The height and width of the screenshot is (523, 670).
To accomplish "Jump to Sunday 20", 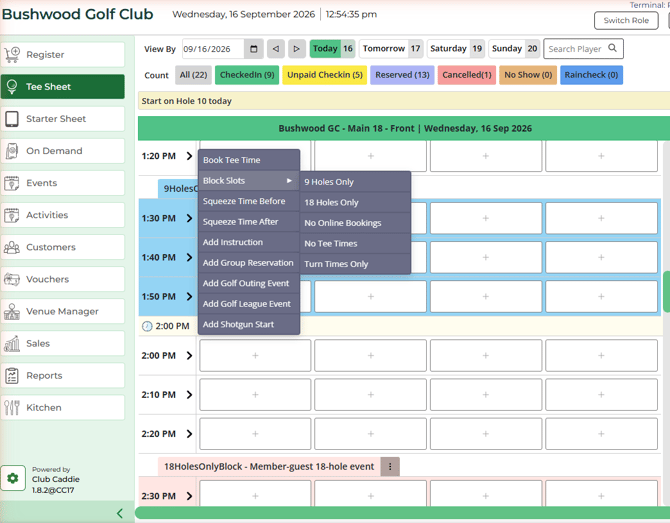I will coord(514,48).
